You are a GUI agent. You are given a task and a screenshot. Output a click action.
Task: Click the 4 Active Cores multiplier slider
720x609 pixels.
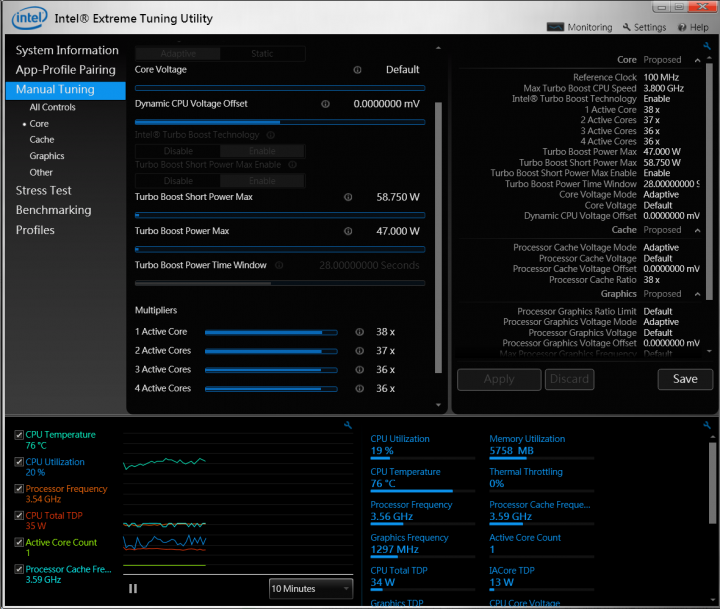(271, 389)
